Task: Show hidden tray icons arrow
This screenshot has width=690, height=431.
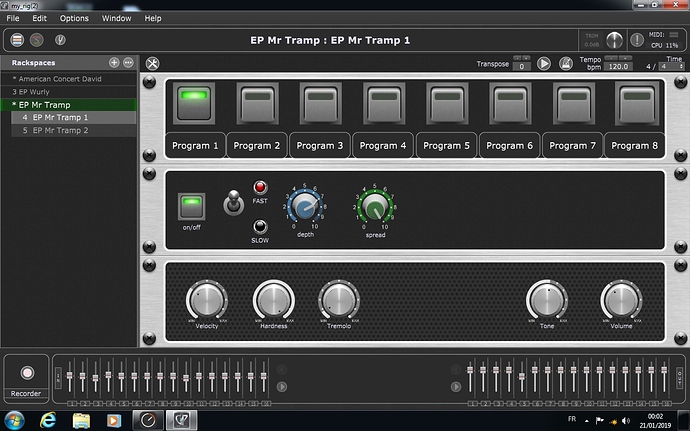Action: (x=587, y=421)
